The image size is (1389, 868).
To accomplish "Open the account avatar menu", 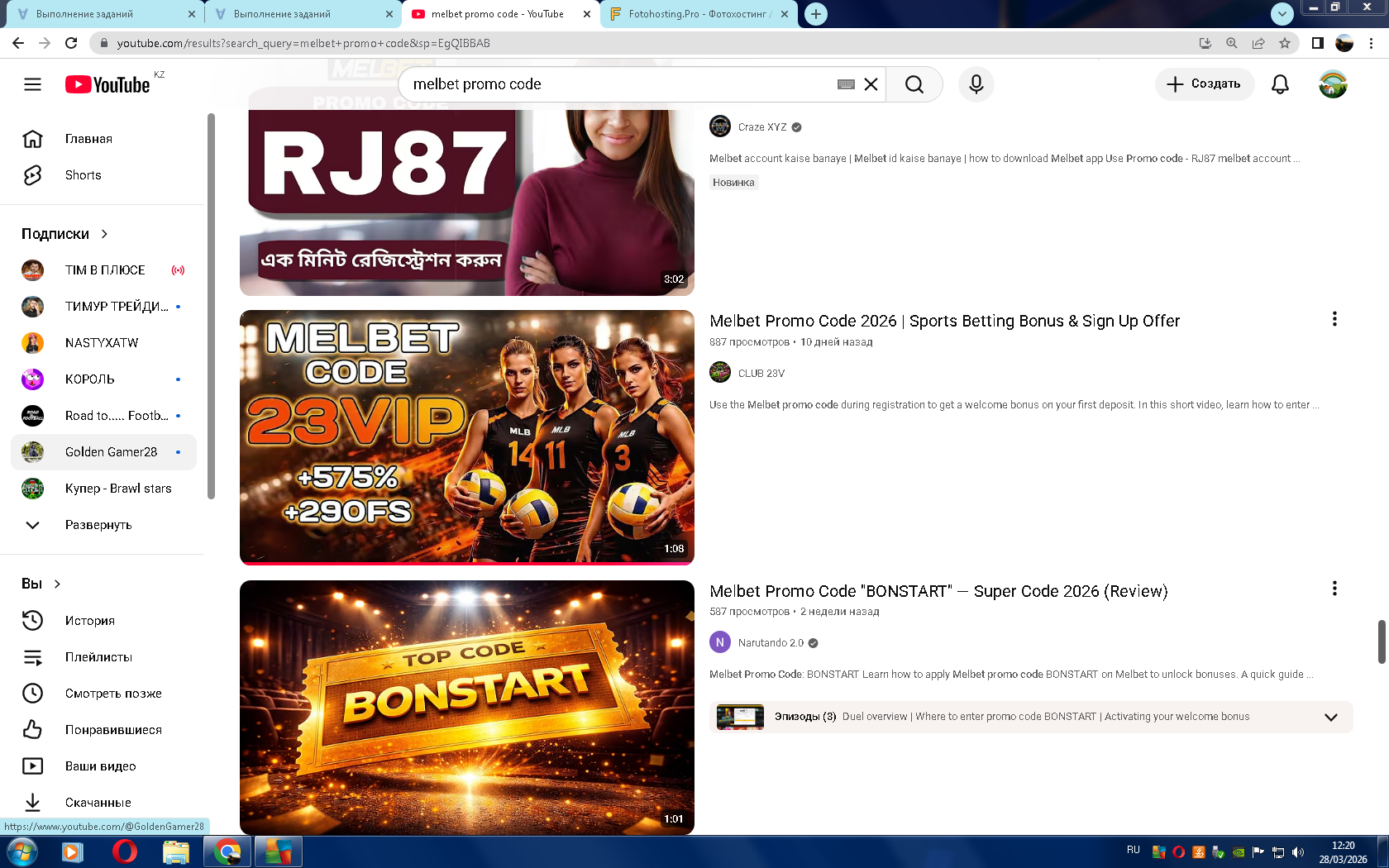I will (x=1333, y=84).
